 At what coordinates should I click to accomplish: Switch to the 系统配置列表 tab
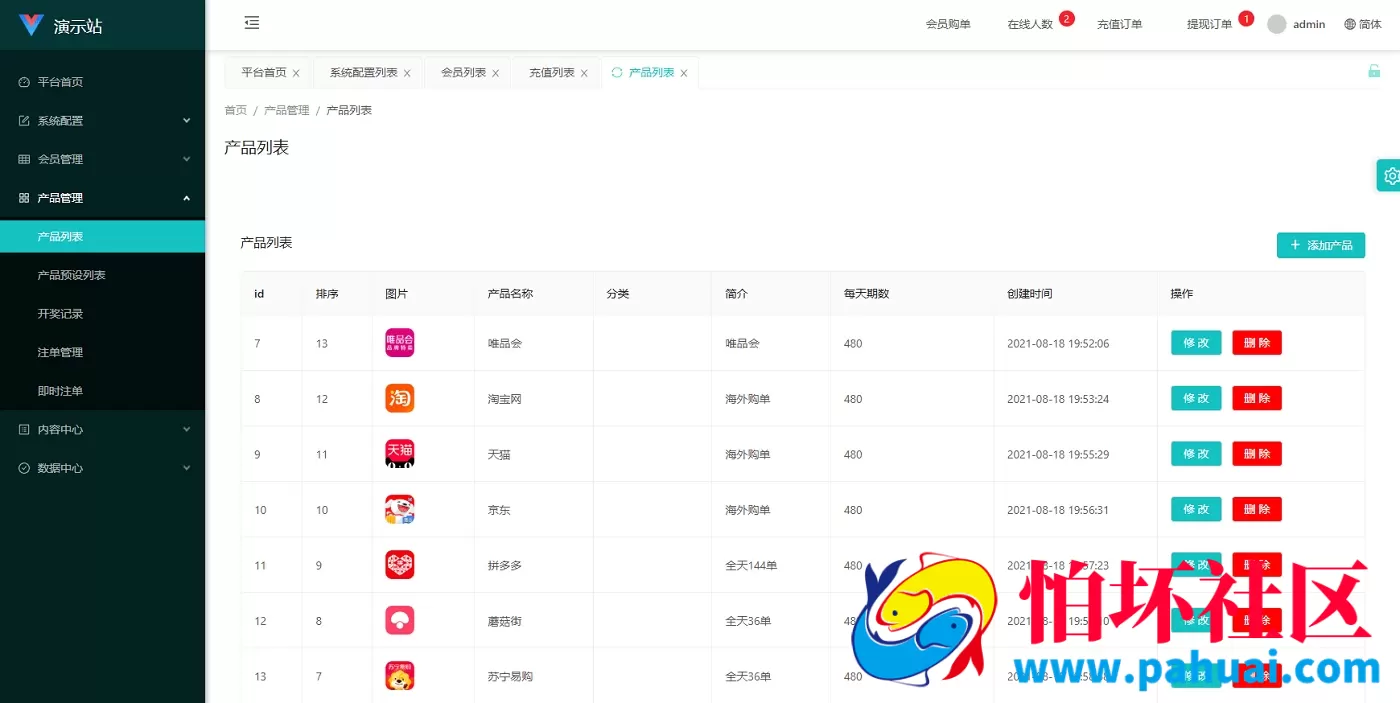tap(364, 72)
